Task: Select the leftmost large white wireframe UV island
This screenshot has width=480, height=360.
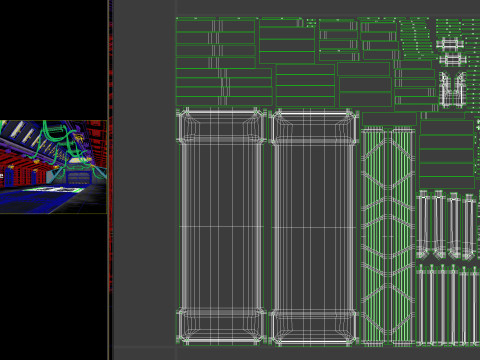Action: click(222, 226)
